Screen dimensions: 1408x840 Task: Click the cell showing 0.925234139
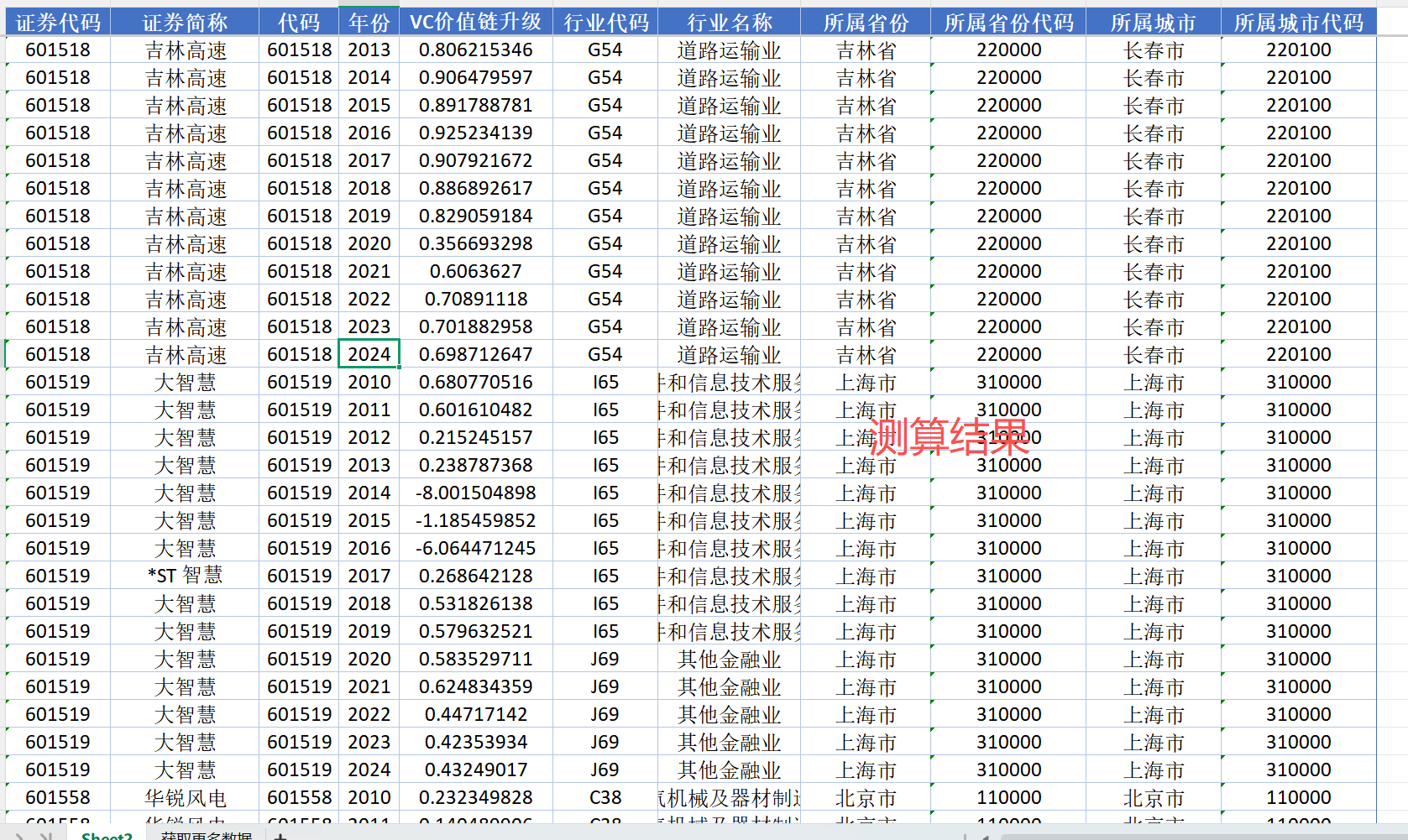coord(476,133)
